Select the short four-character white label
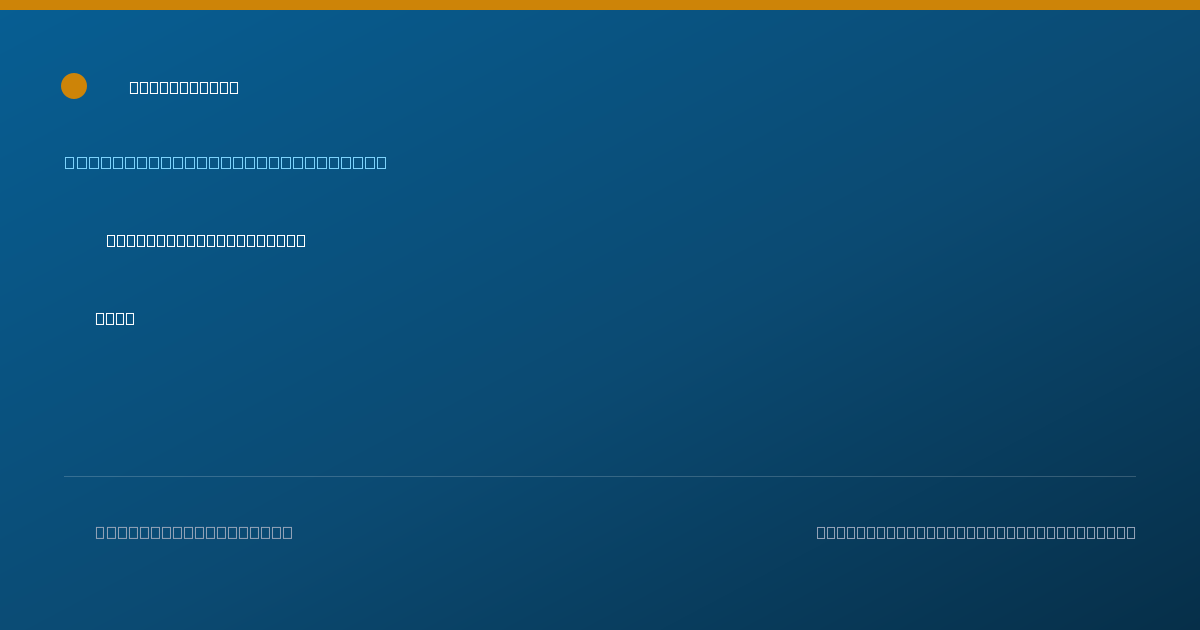This screenshot has height=630, width=1200. click(115, 318)
